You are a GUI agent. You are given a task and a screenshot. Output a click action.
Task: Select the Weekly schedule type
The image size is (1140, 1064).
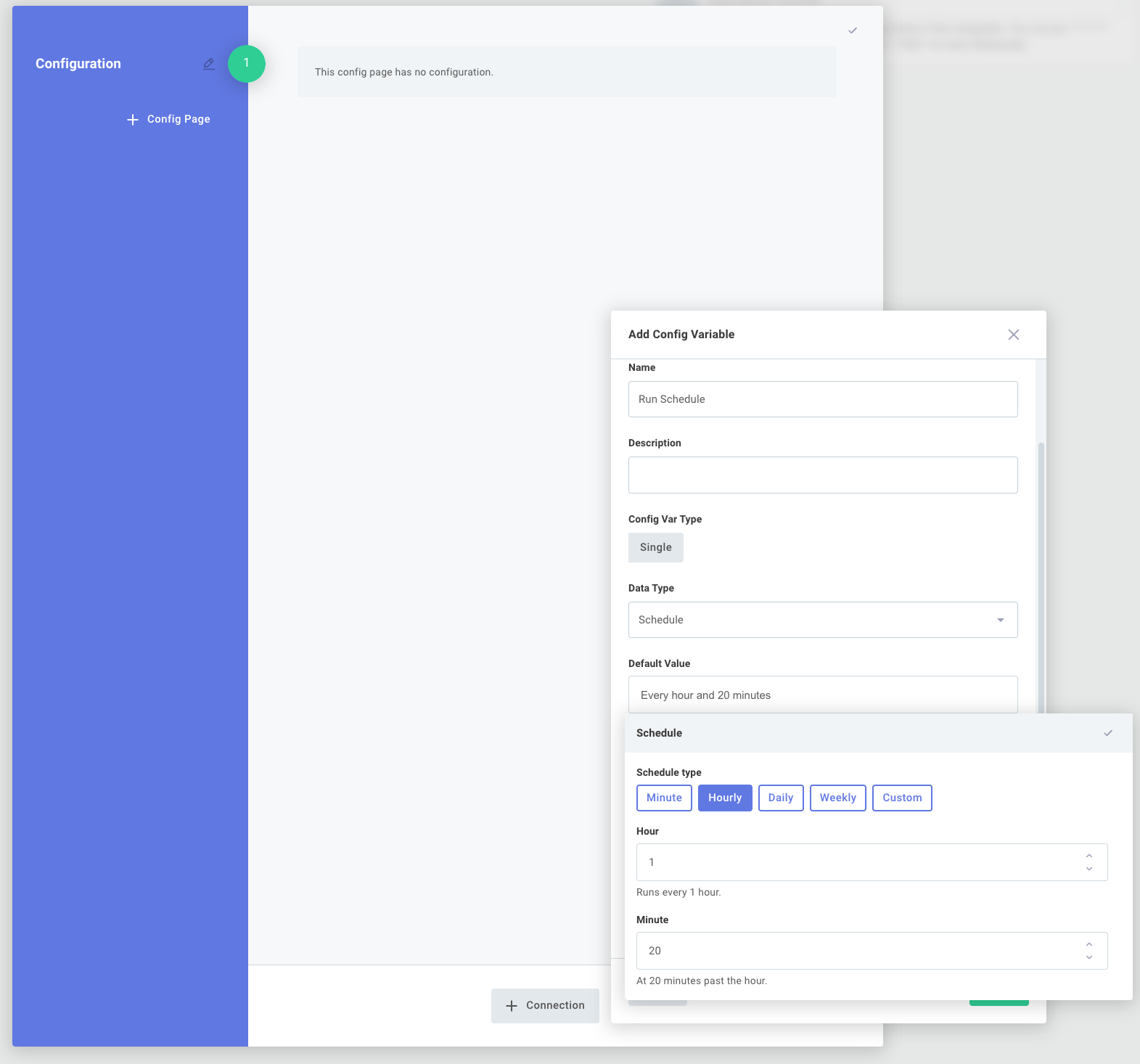[x=838, y=798]
